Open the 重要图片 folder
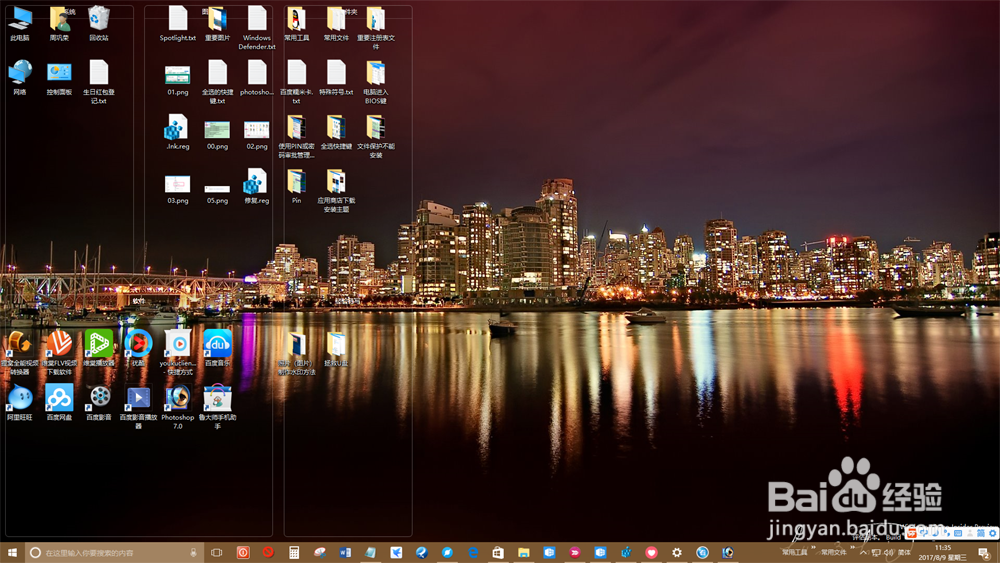 pyautogui.click(x=217, y=24)
